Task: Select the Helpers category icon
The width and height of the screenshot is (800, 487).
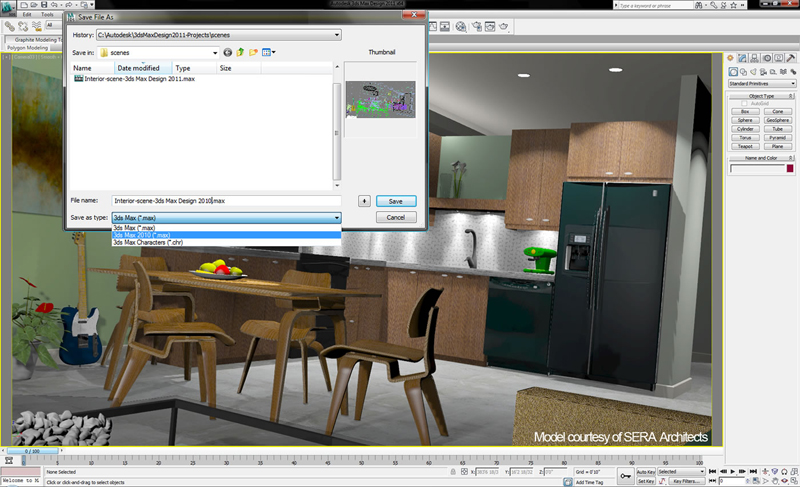Action: point(773,72)
